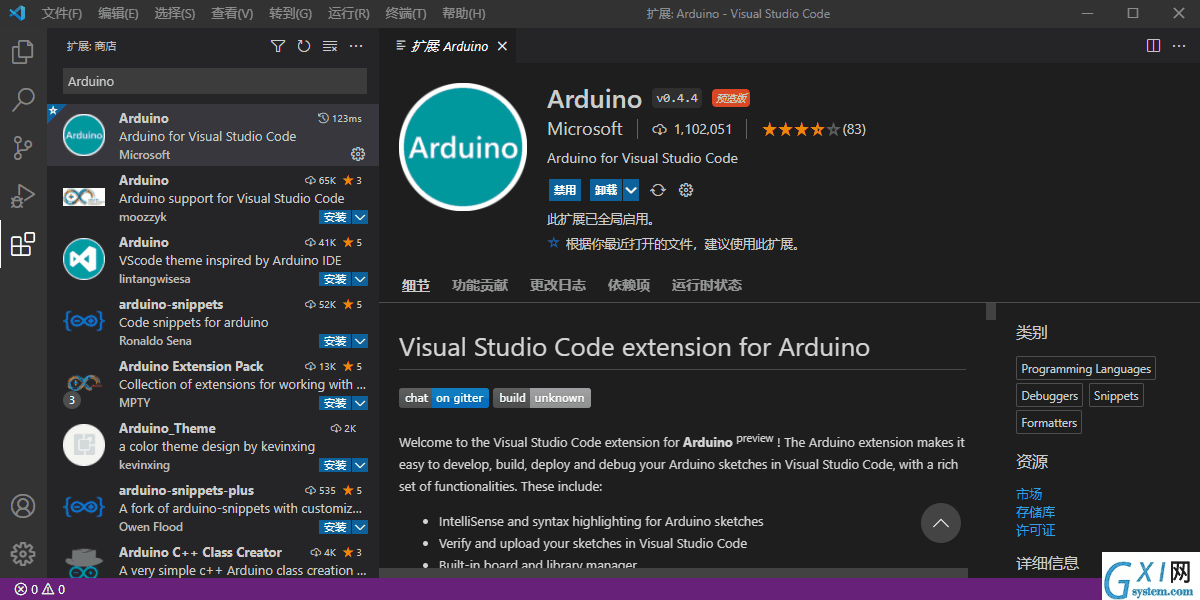
Task: Click the build unknown badge
Action: pyautogui.click(x=542, y=398)
